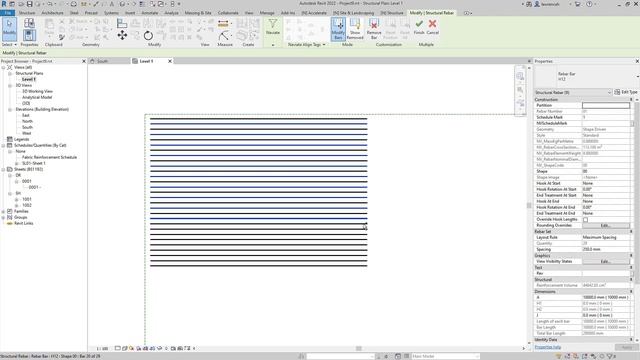Screen dimensions: 640x360
Task: Switch to the South view tab
Action: point(102,61)
